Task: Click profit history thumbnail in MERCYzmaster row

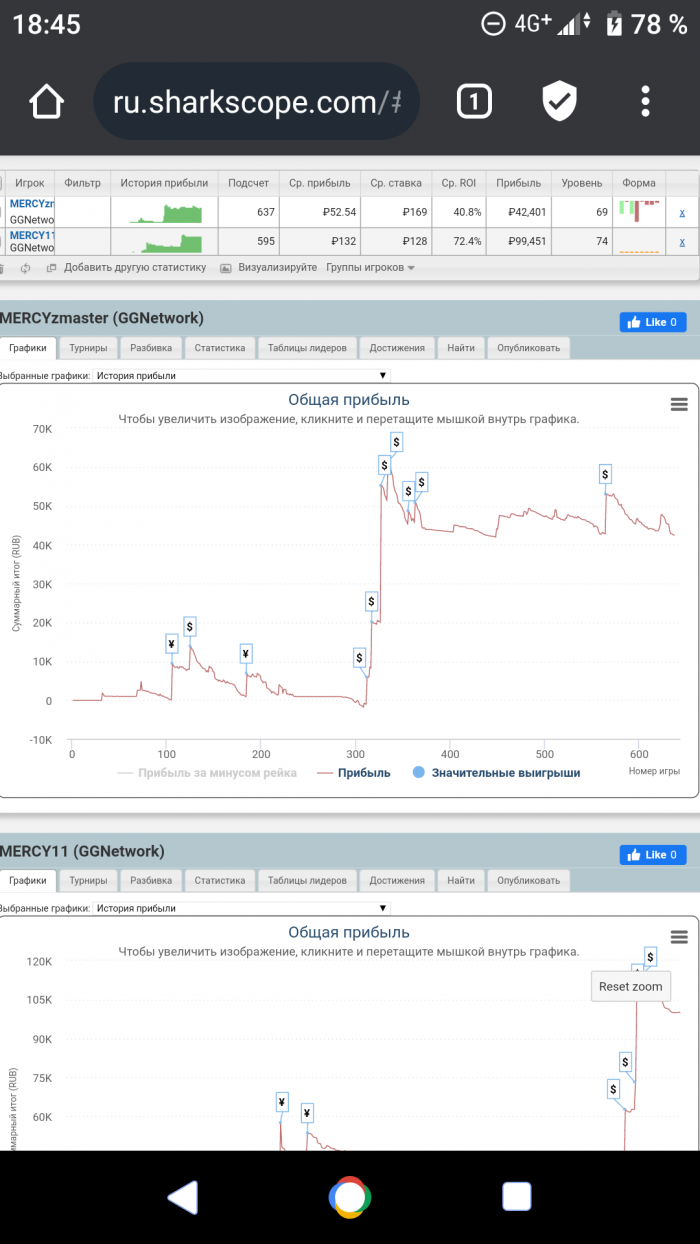Action: click(165, 212)
